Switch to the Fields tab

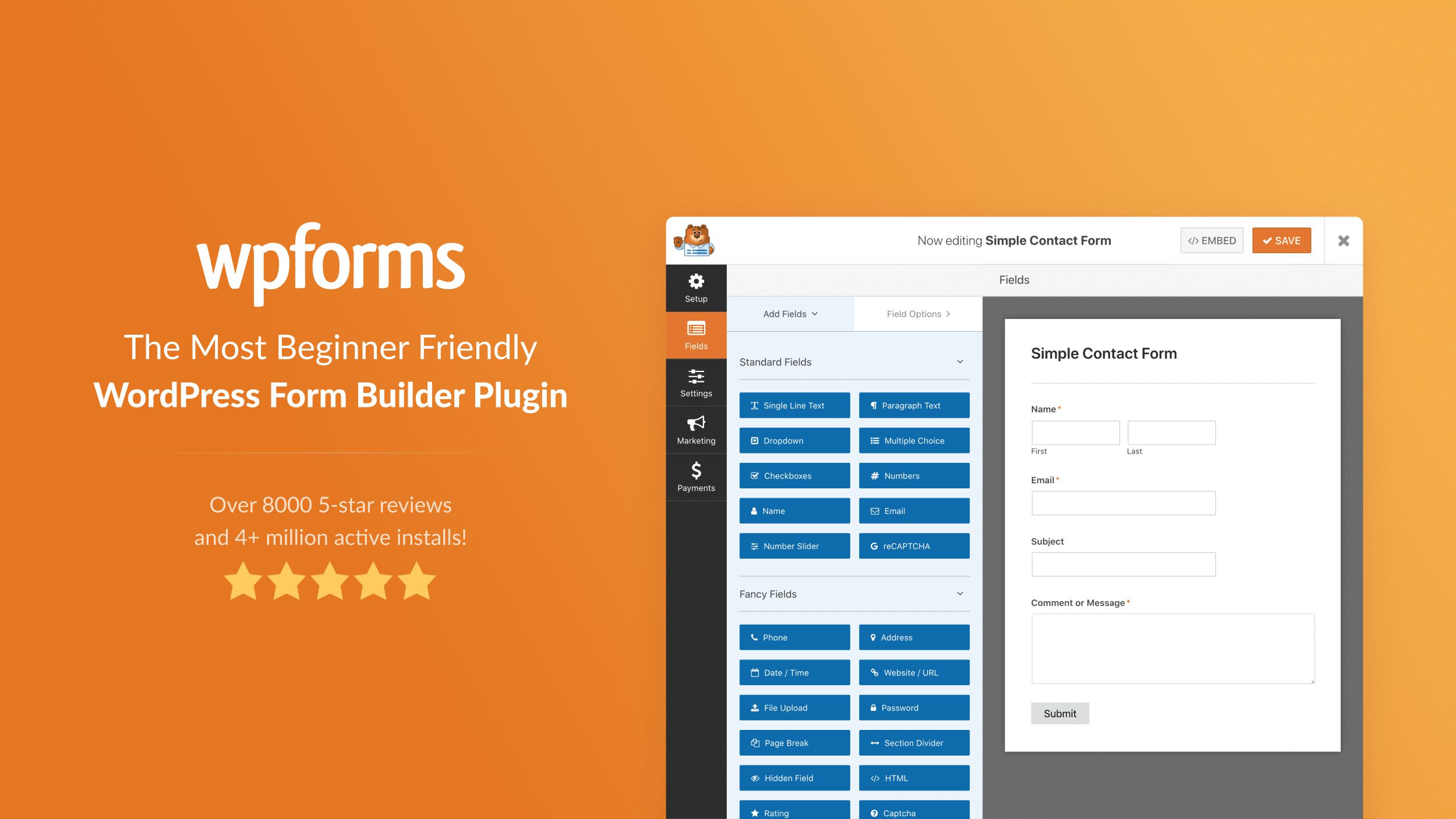click(x=696, y=334)
